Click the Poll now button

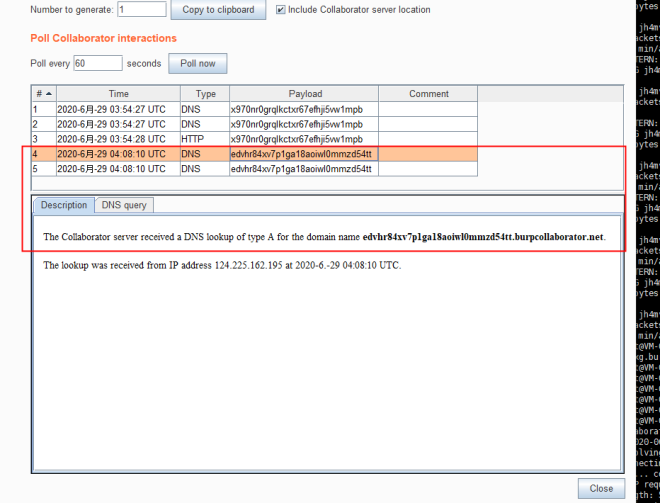(x=198, y=63)
